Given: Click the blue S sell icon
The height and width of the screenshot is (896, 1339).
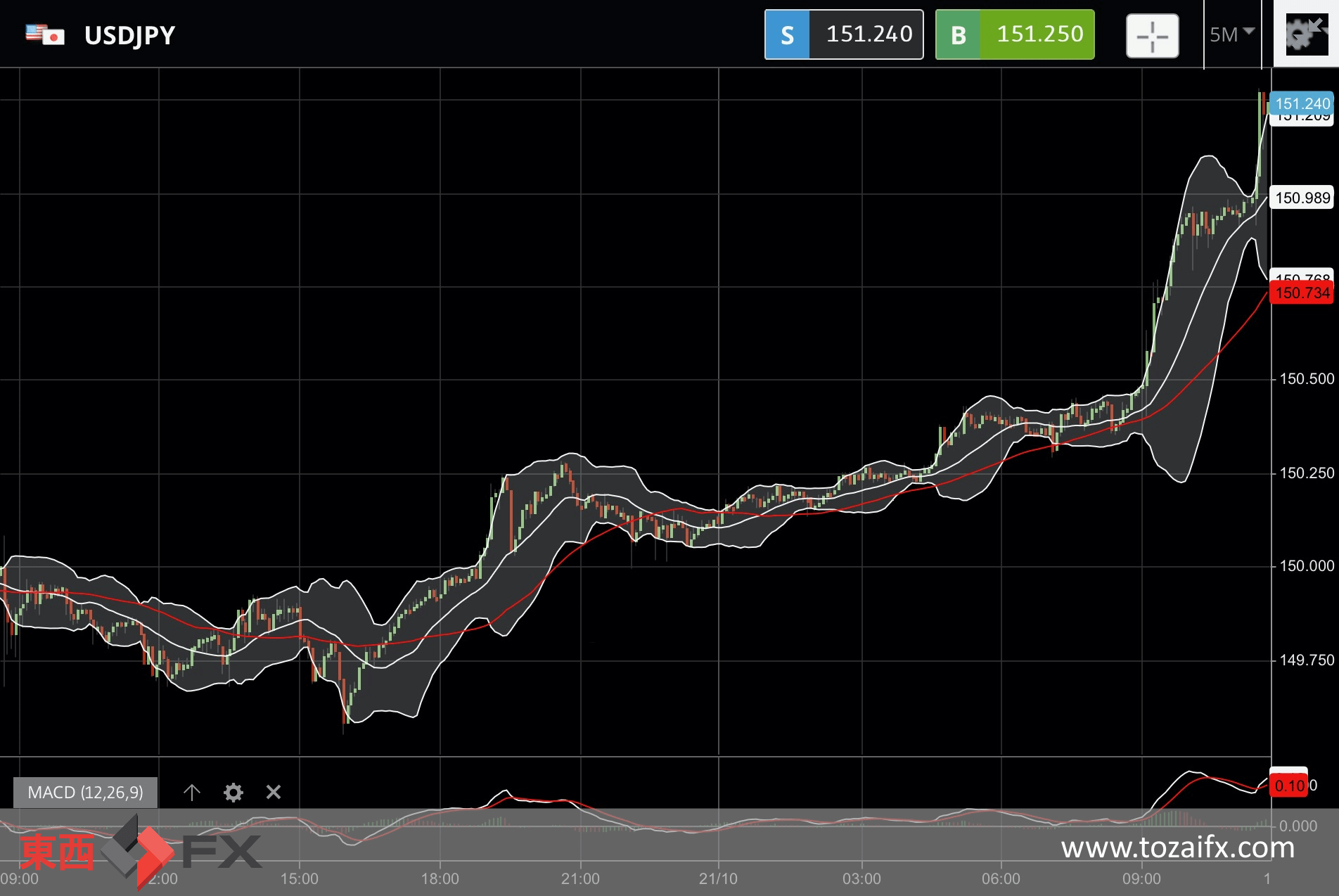Looking at the screenshot, I should click(787, 35).
